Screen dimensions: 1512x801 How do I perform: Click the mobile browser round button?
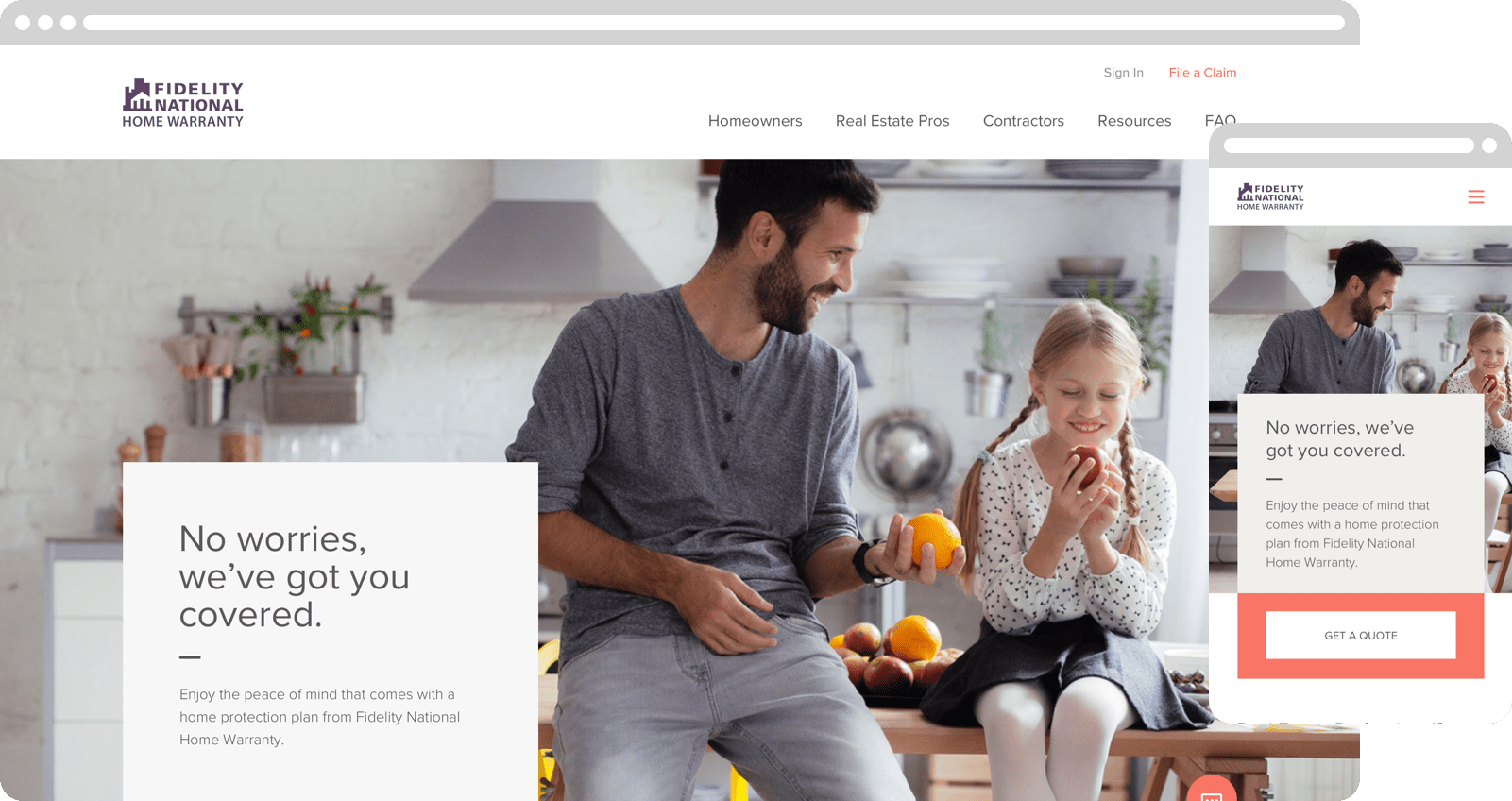1489,145
